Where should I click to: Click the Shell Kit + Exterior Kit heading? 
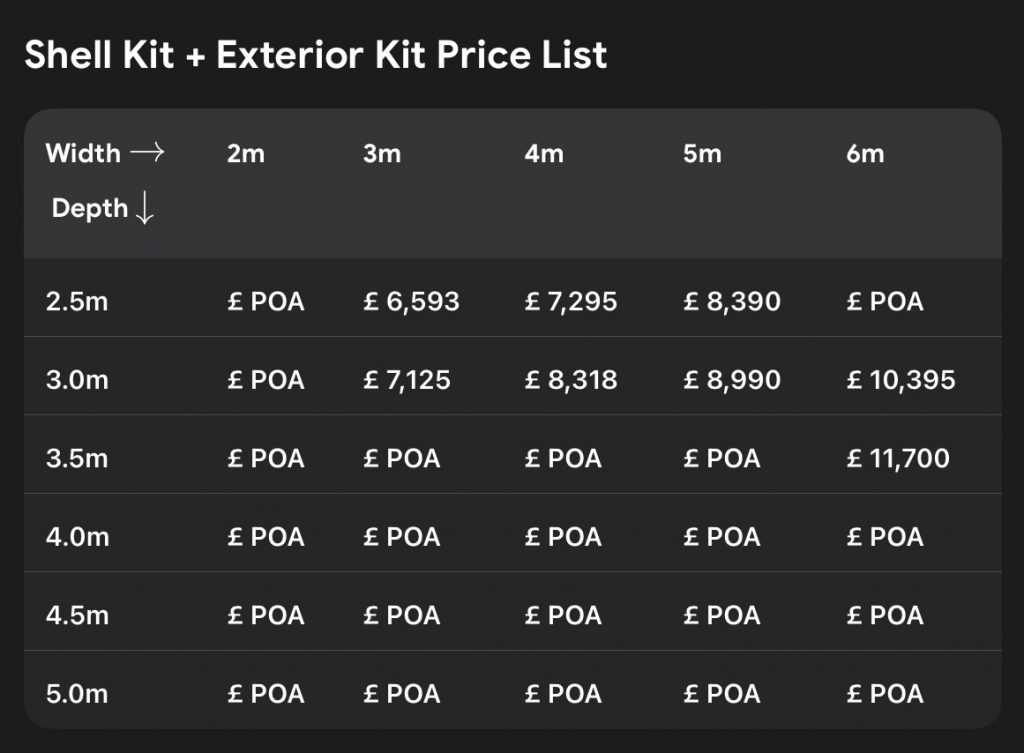tap(315, 54)
